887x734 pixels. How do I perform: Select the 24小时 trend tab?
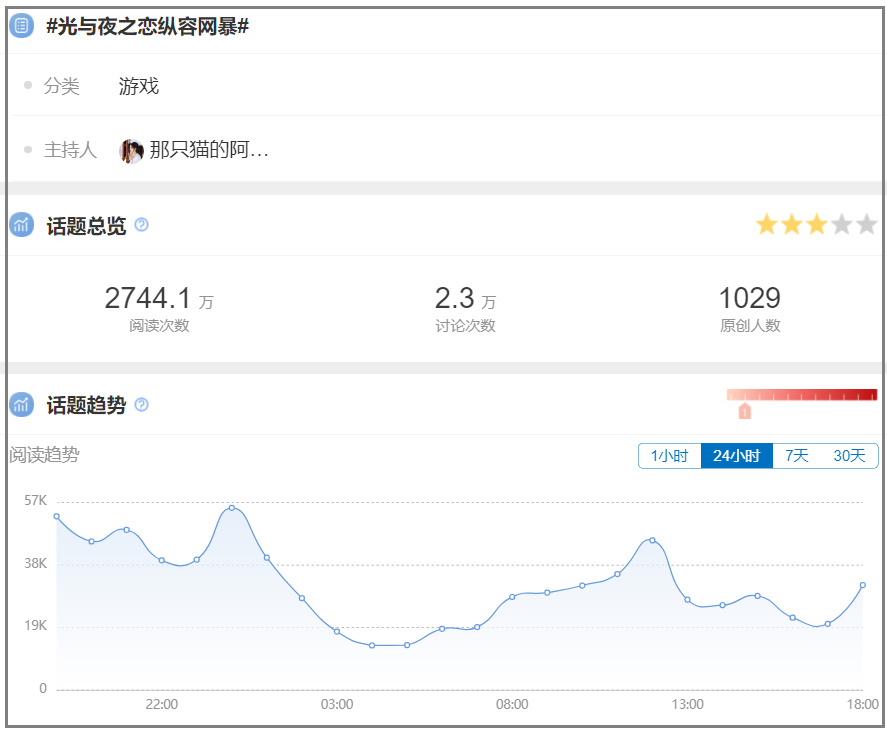[x=737, y=456]
